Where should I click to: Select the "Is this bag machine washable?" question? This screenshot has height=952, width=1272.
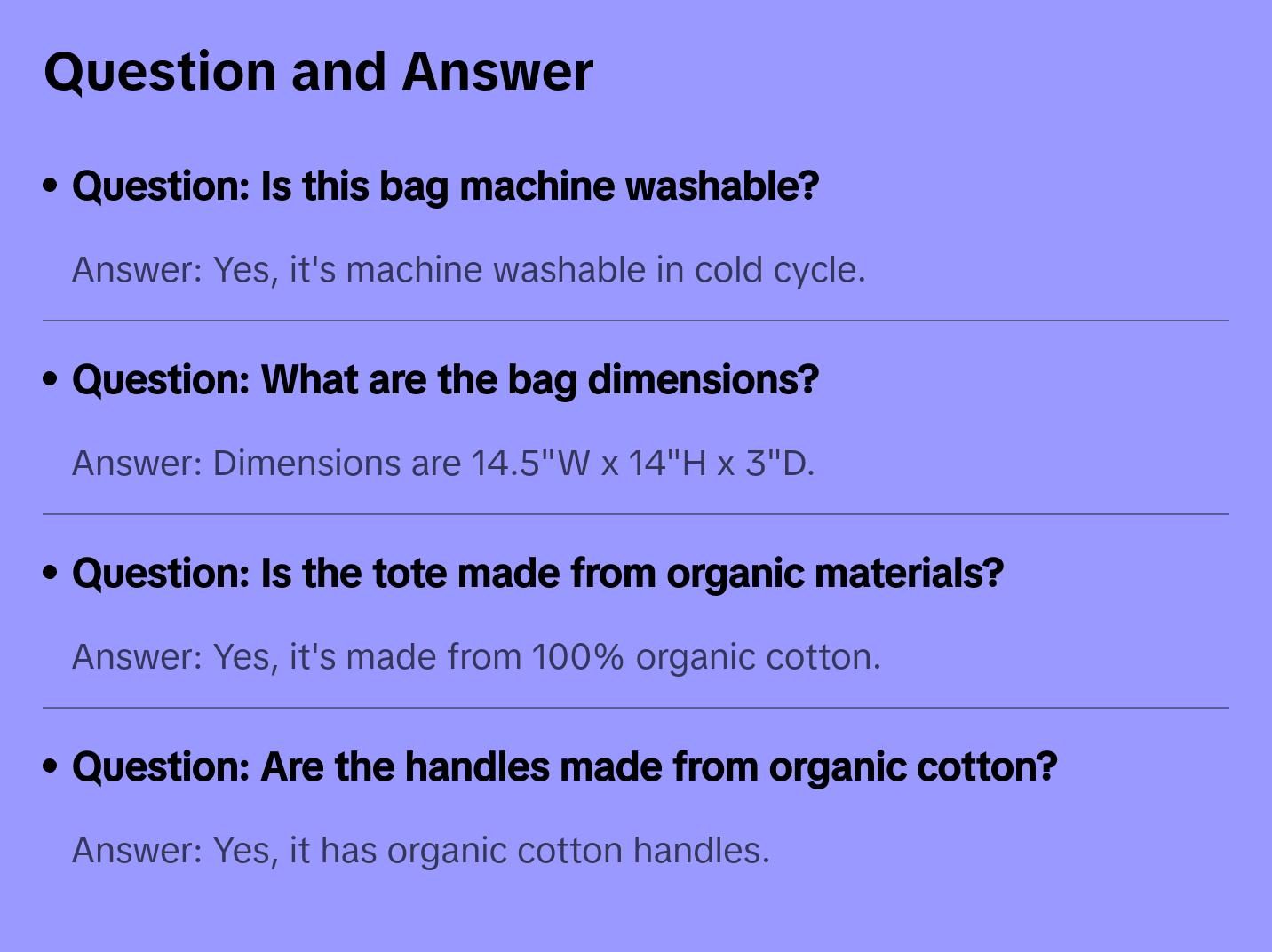[445, 186]
